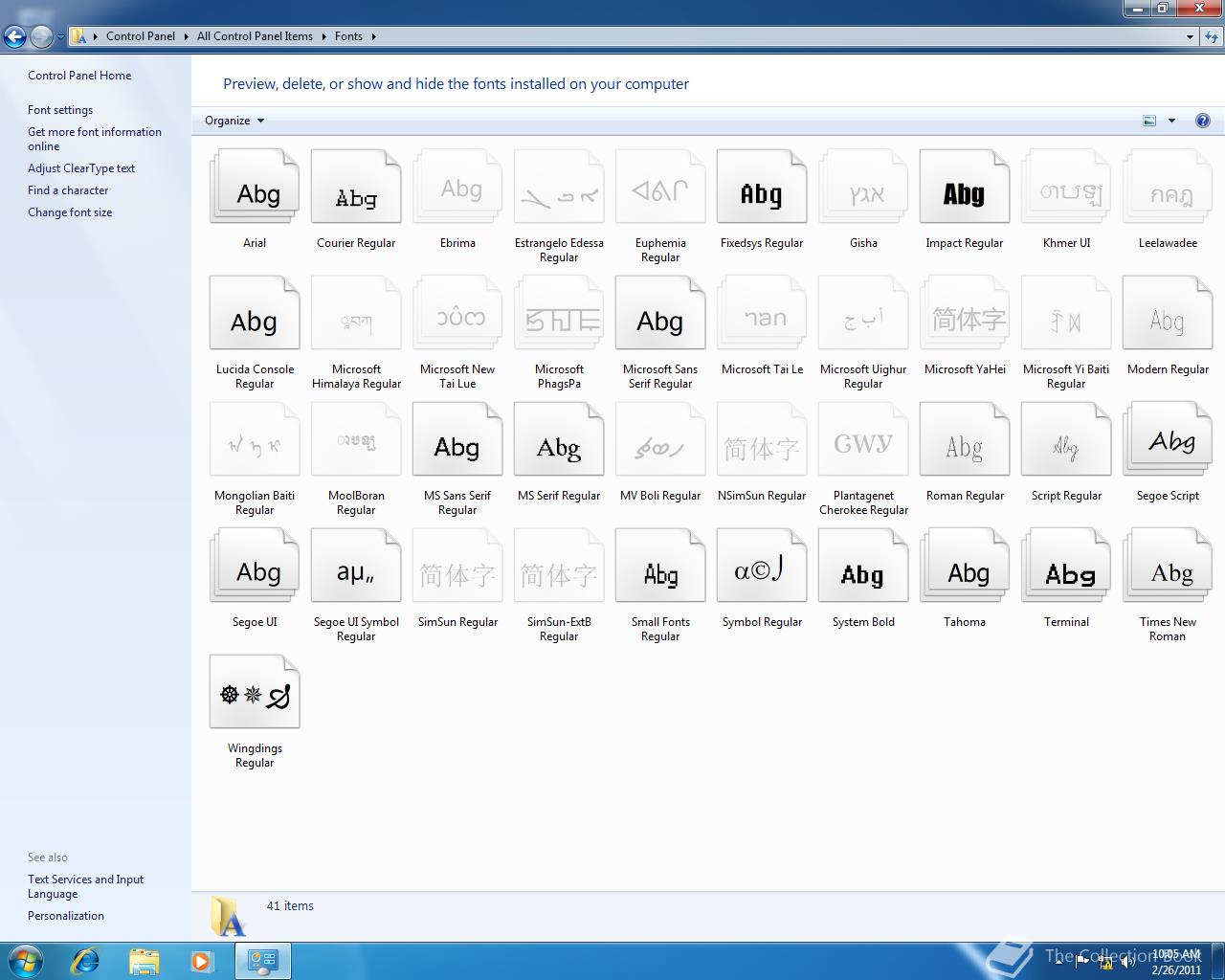Open the Windows Start menu
The image size is (1225, 980).
[x=26, y=961]
